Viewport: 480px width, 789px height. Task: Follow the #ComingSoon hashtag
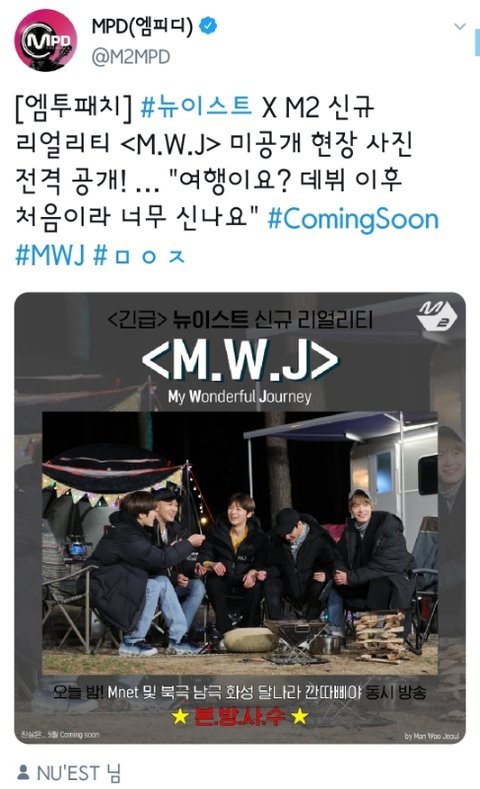pos(353,219)
